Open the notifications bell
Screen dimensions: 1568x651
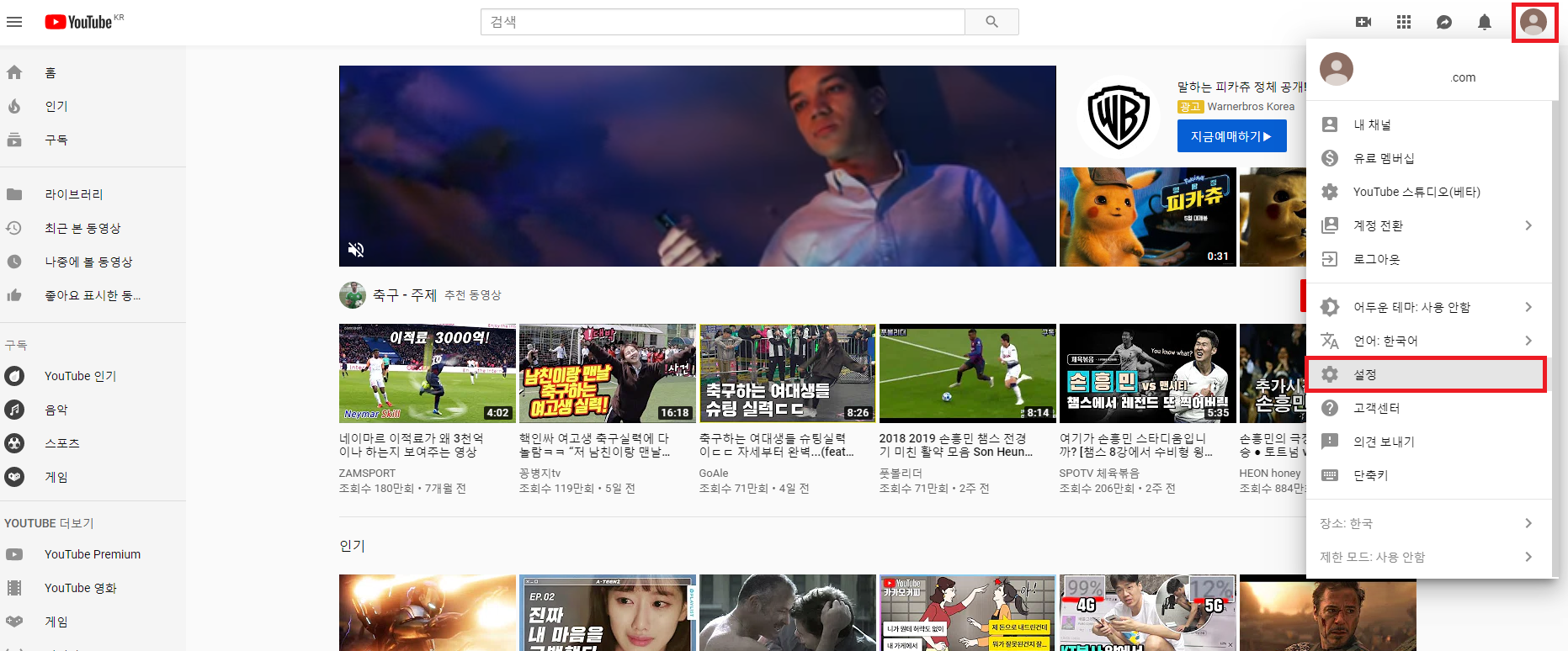pyautogui.click(x=1485, y=22)
